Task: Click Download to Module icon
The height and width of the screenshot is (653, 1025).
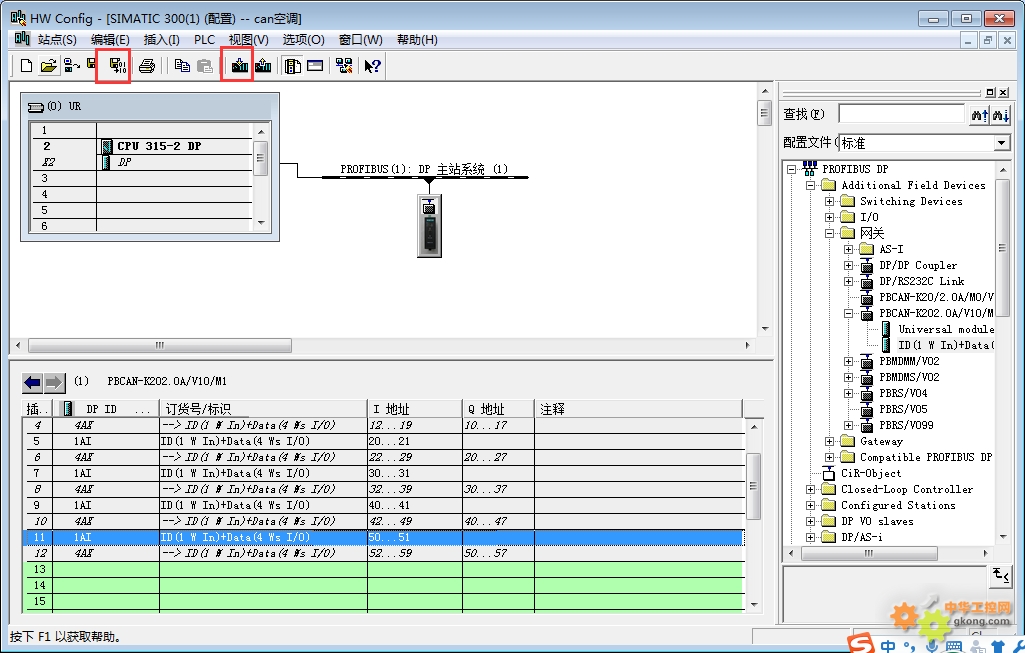Action: coord(240,66)
